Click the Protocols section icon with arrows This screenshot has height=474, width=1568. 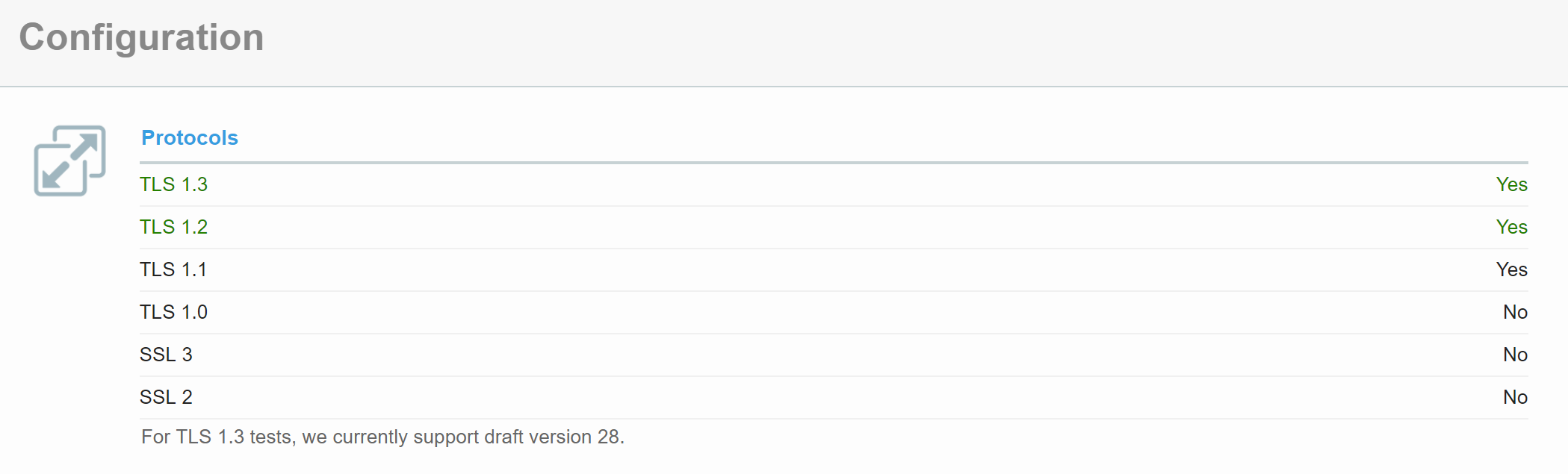[x=69, y=160]
